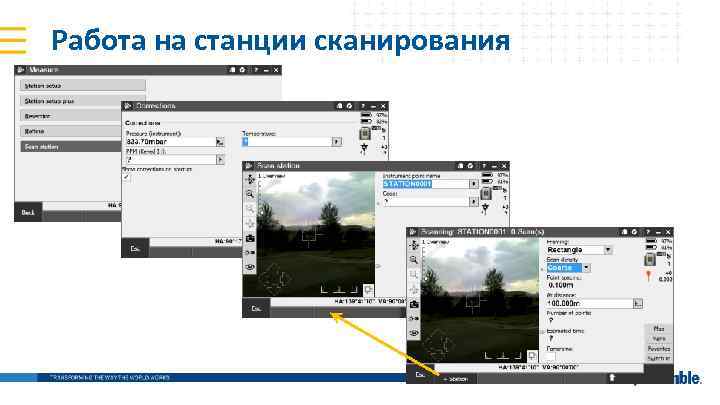Click Back button in Measure window
This screenshot has width=720, height=405.
click(x=28, y=213)
